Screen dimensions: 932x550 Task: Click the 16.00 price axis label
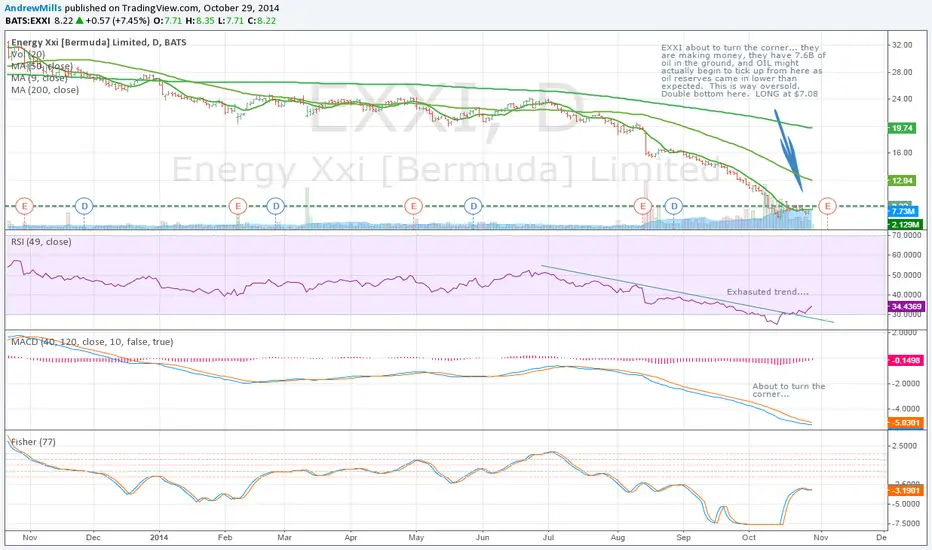pyautogui.click(x=902, y=152)
